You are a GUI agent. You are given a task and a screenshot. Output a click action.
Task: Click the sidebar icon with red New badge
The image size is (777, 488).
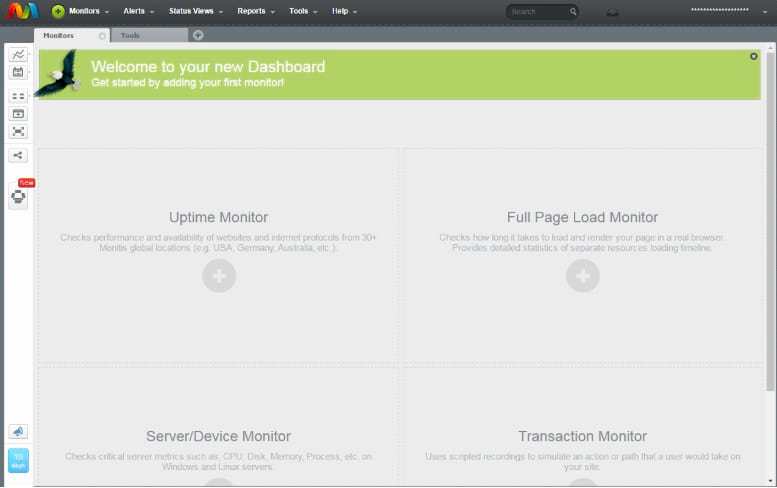[18, 196]
